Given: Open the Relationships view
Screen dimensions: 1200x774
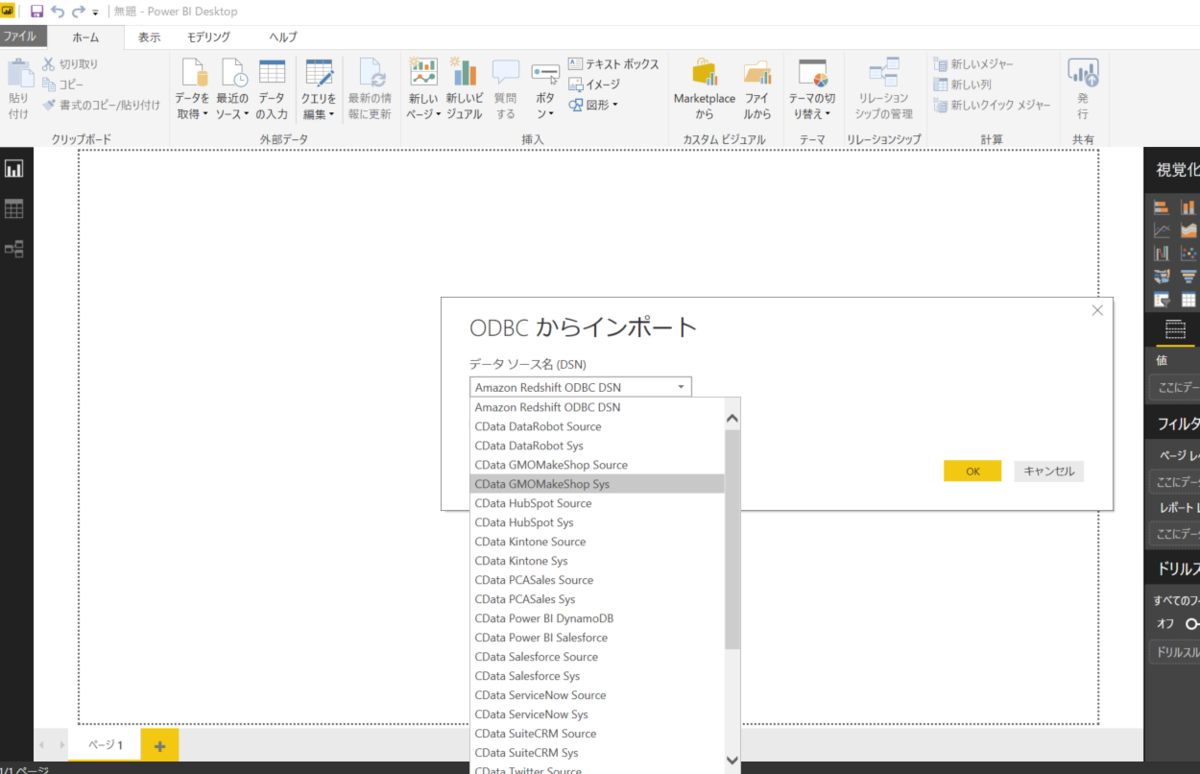Looking at the screenshot, I should [15, 249].
